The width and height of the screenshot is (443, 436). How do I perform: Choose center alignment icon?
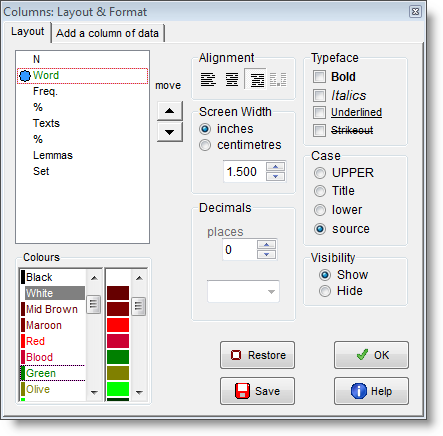[232, 80]
